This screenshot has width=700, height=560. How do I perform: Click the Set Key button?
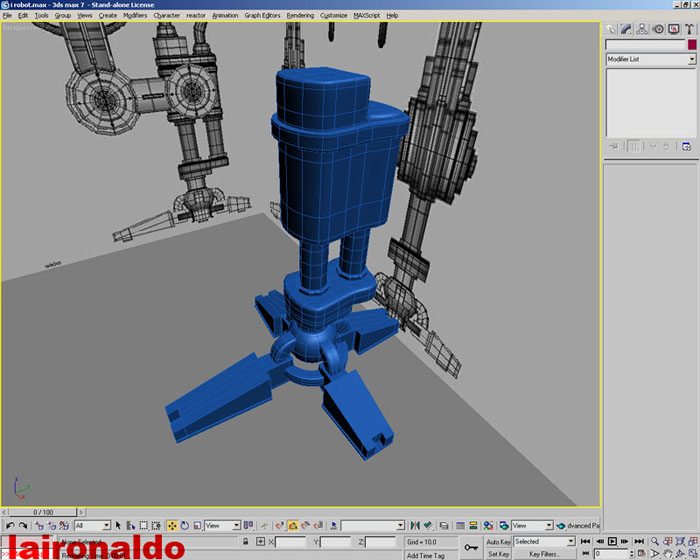click(498, 553)
